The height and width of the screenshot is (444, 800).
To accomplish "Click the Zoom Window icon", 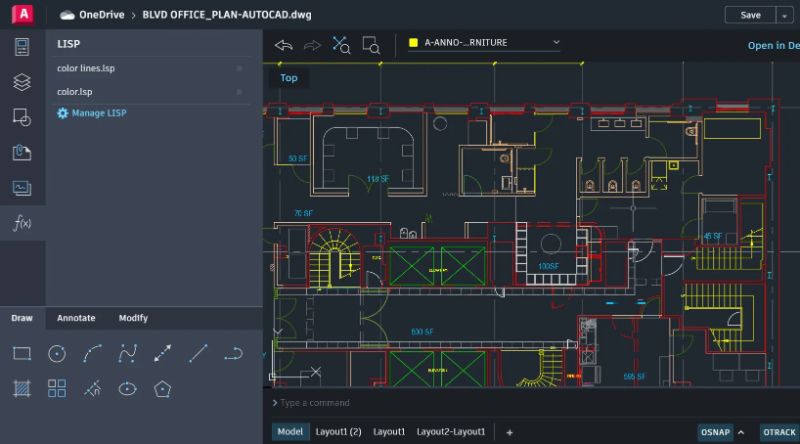I will [371, 45].
